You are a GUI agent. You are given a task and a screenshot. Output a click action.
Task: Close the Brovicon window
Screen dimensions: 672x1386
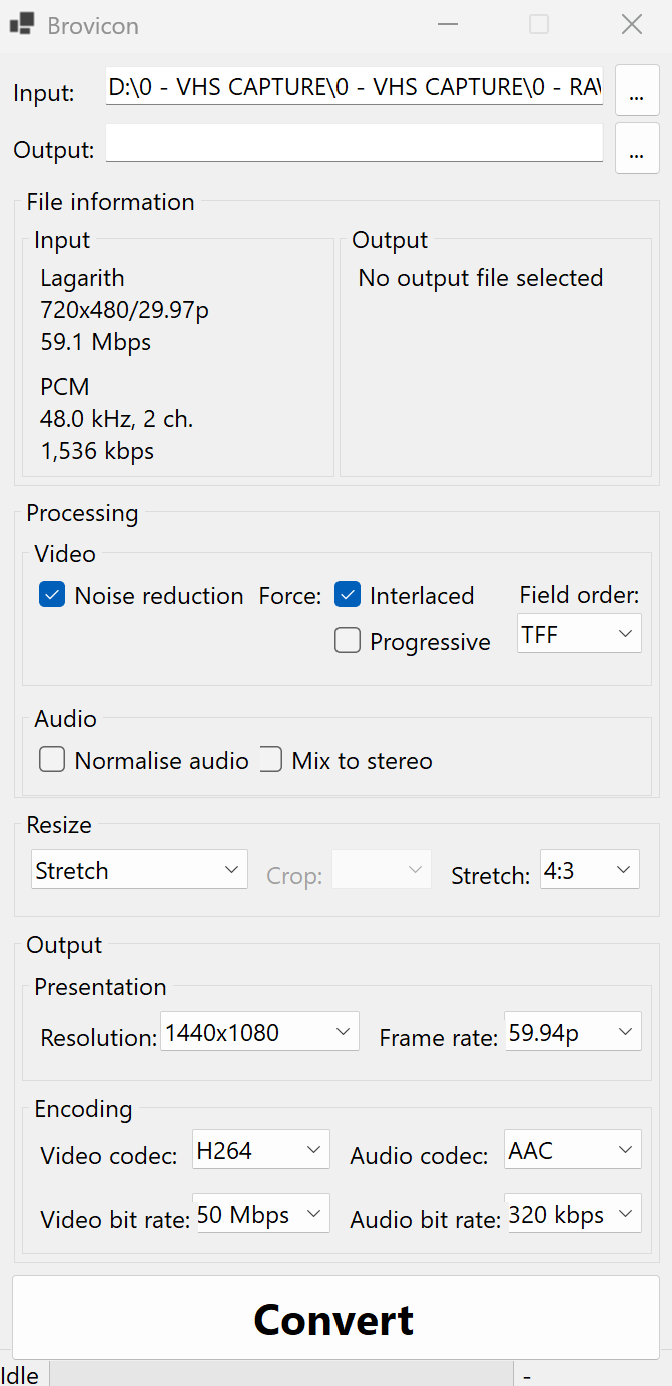pos(632,25)
